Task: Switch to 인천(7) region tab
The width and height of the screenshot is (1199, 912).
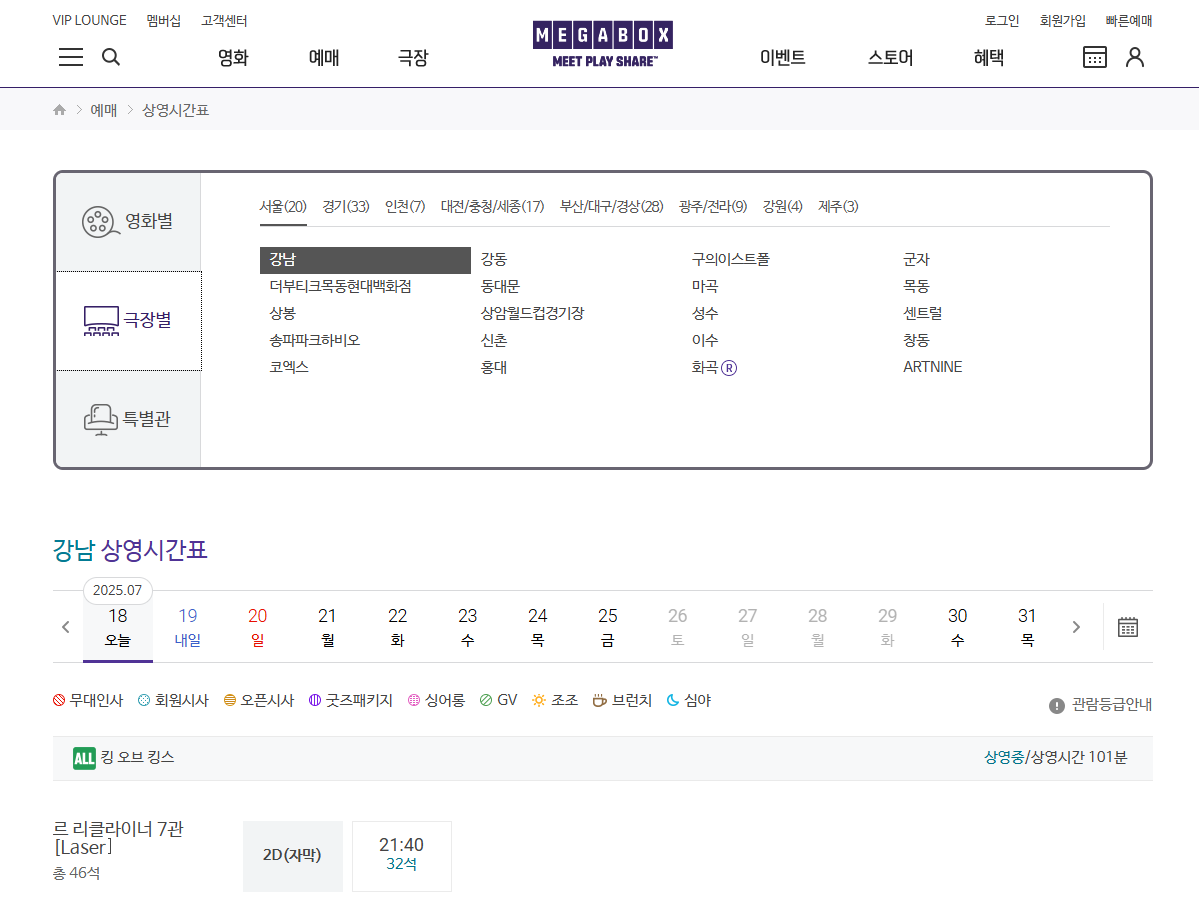Action: tap(405, 206)
